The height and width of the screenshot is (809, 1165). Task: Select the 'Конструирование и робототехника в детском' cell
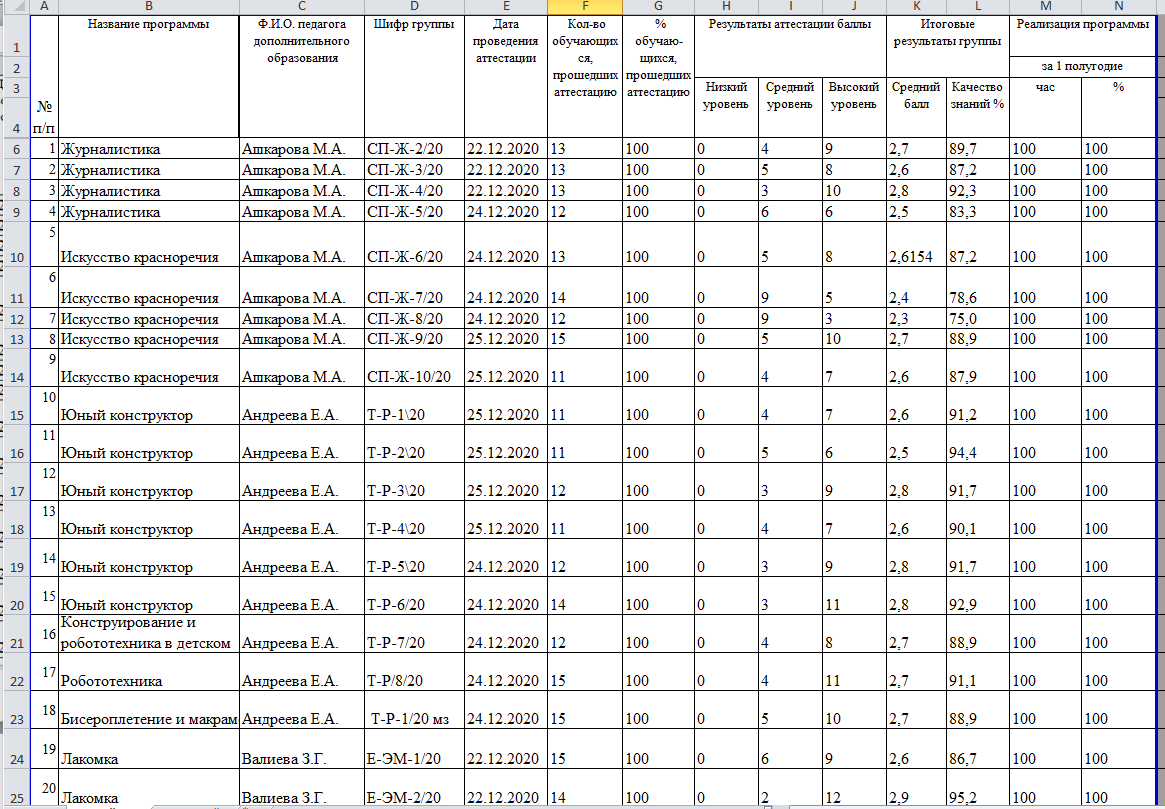pos(149,633)
